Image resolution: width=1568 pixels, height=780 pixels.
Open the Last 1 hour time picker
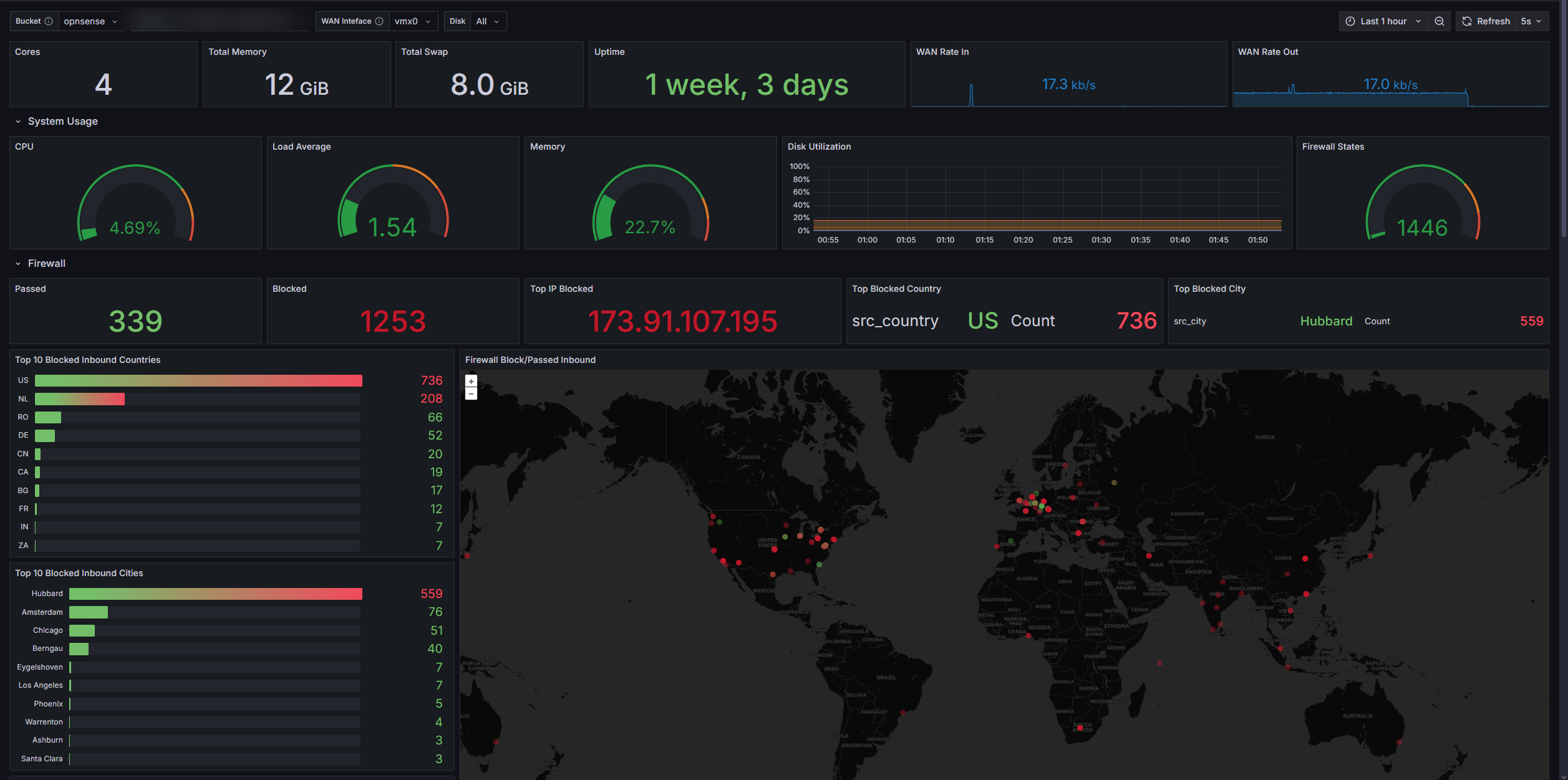[1383, 21]
